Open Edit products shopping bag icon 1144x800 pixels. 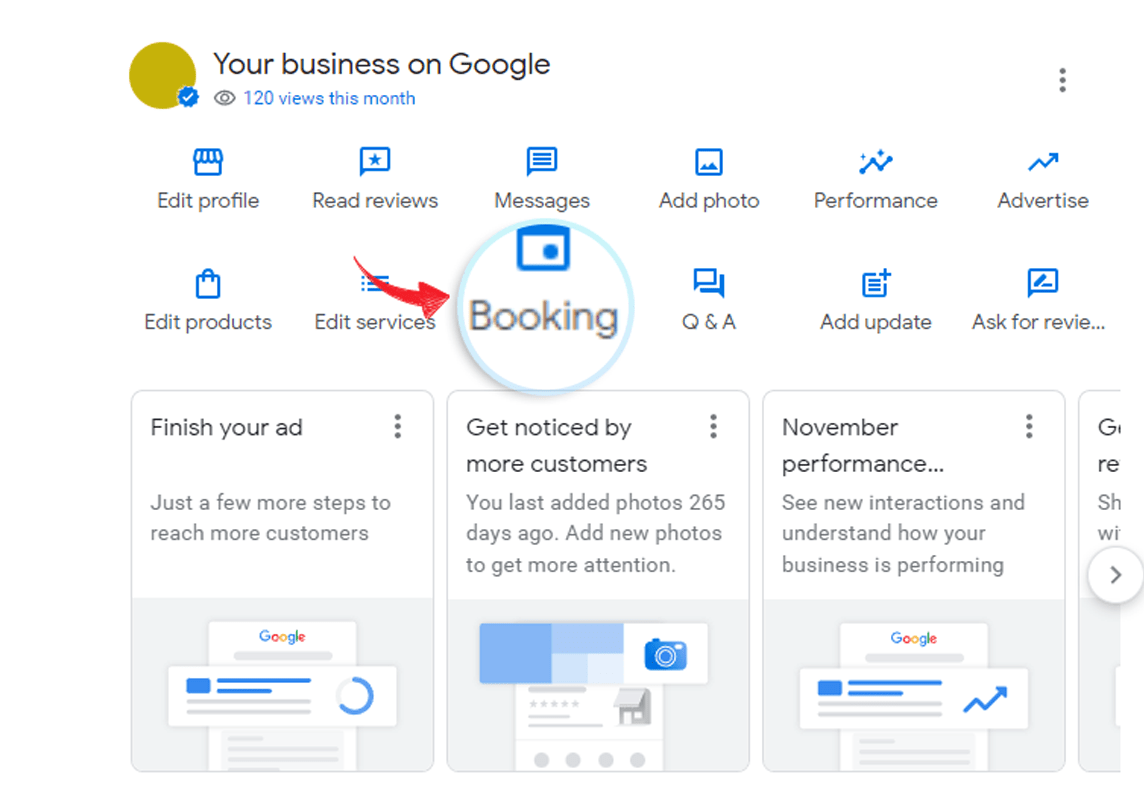208,284
